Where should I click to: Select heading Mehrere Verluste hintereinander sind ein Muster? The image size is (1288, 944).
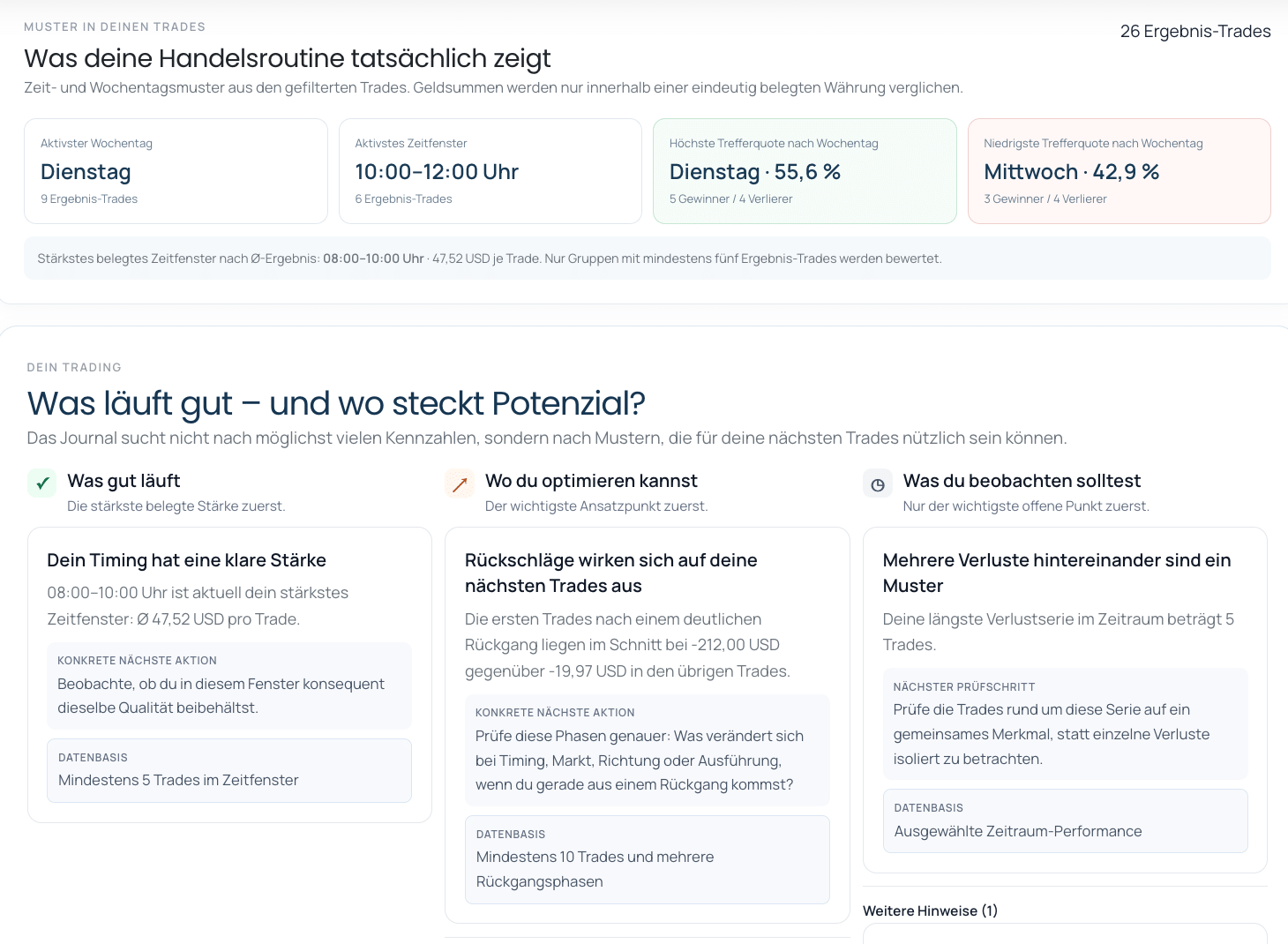[1057, 573]
